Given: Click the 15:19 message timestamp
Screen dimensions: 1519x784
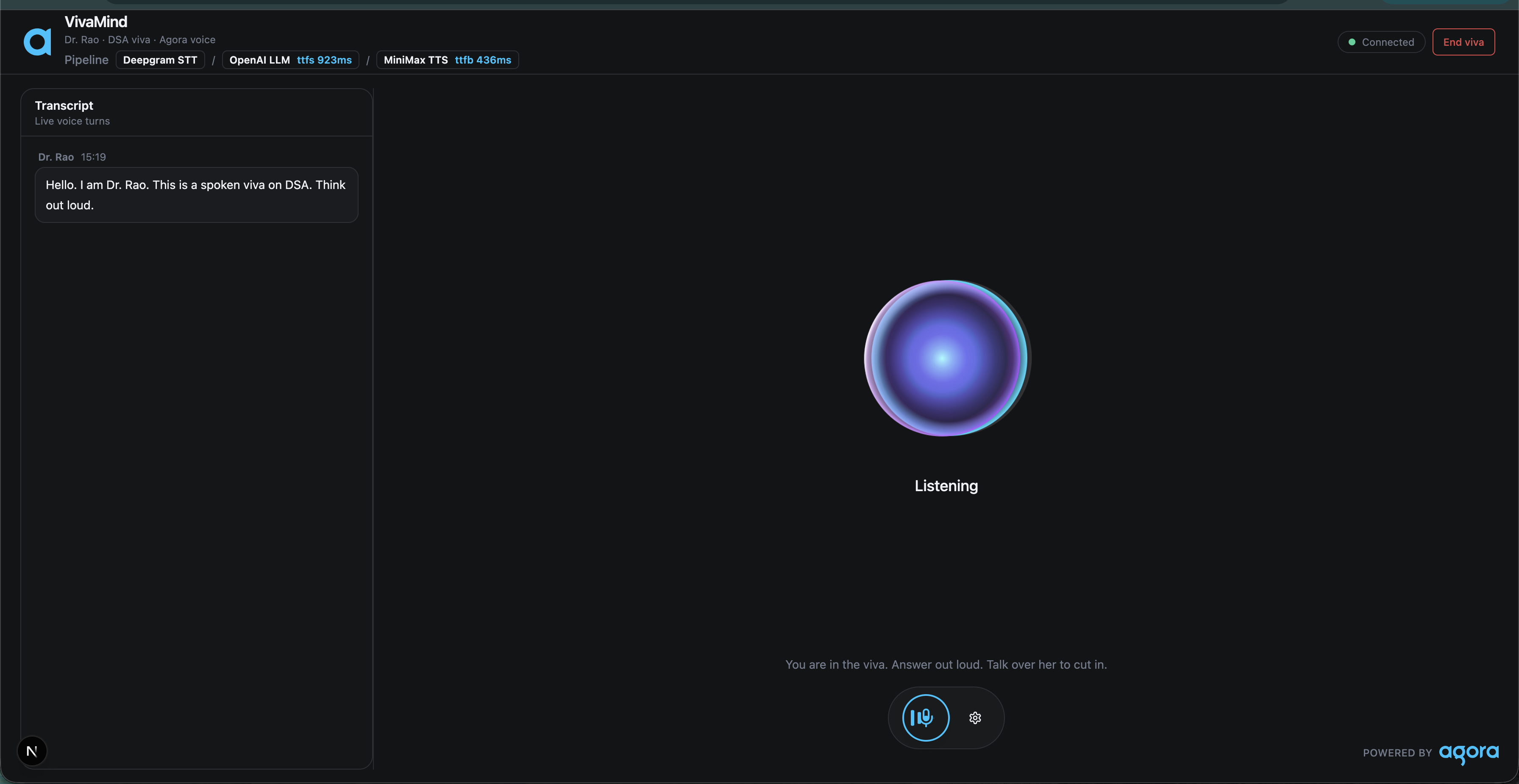Looking at the screenshot, I should (93, 157).
